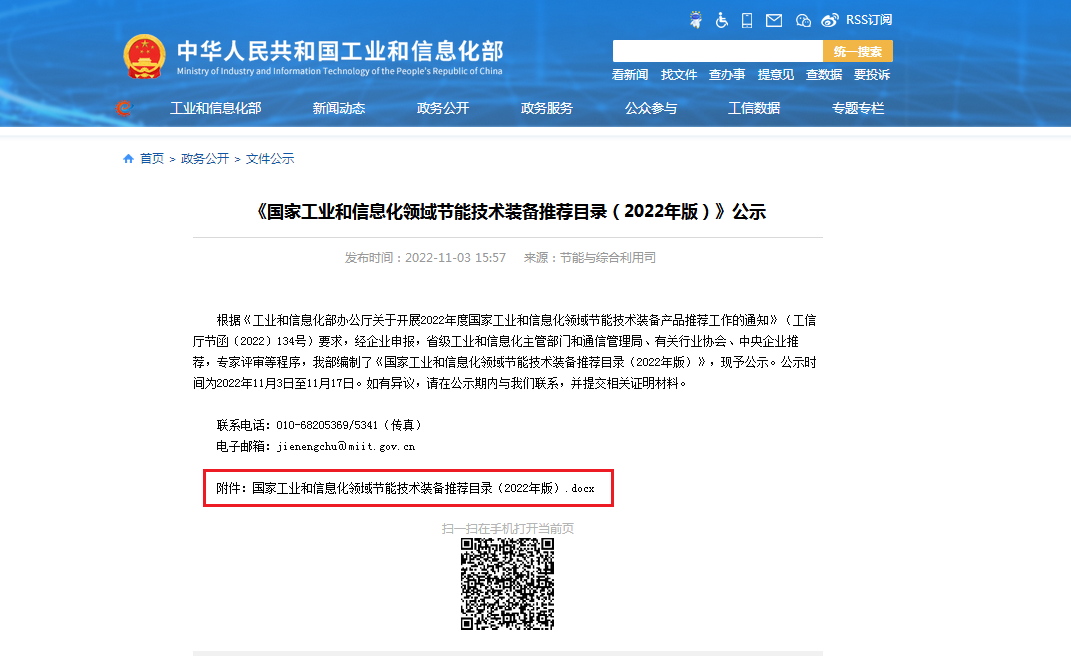Focus the site search input field
This screenshot has height=656, width=1071.
[717, 51]
